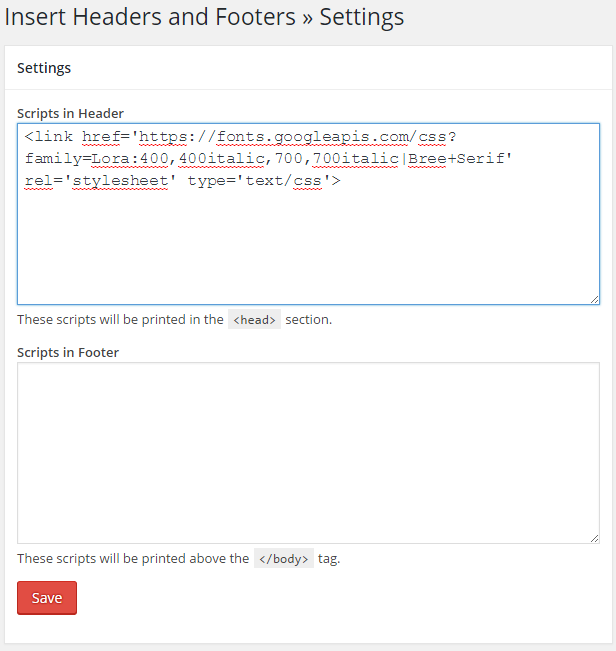The height and width of the screenshot is (651, 616).
Task: Click 'These scripts will be printed above the' text
Action: point(133,558)
